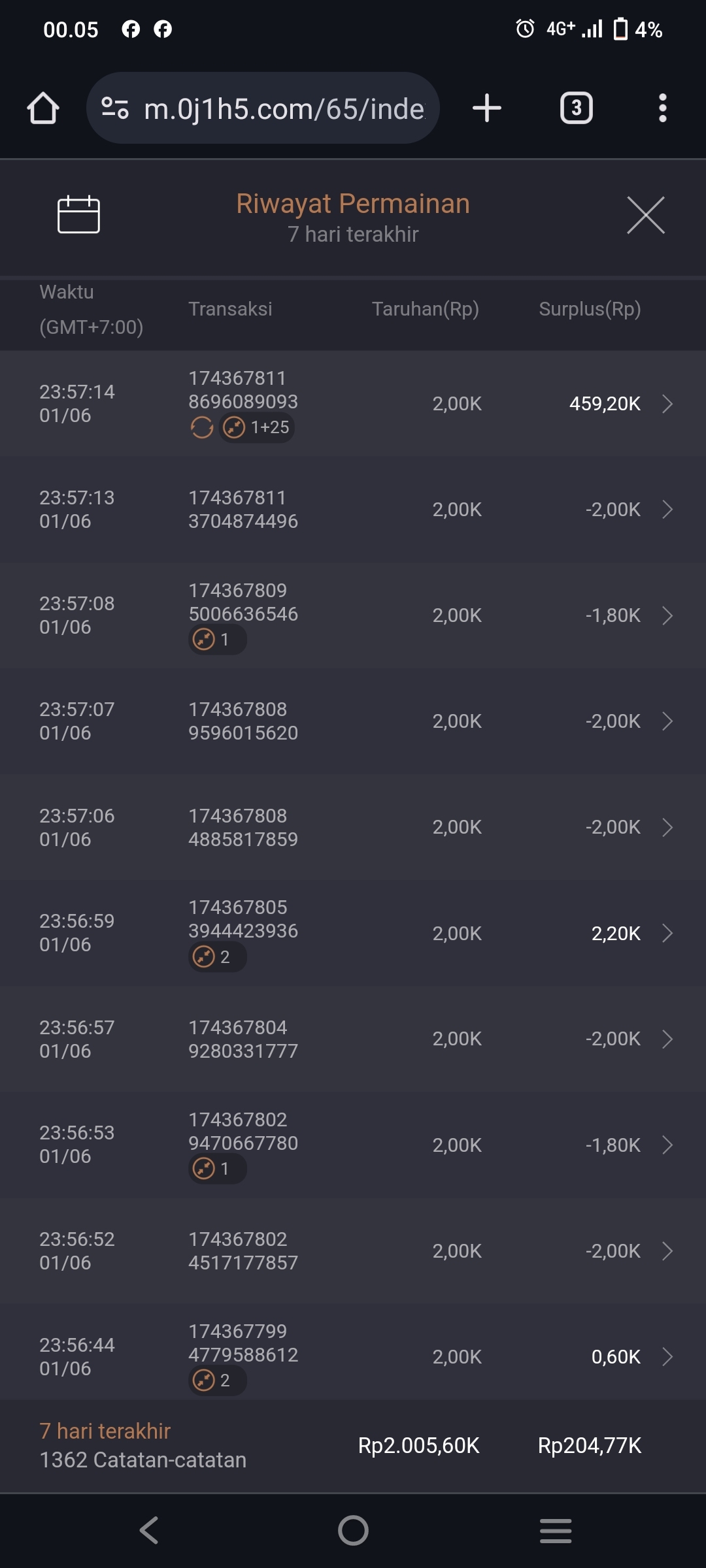This screenshot has height=1568, width=706.
Task: Open a new browser tab
Action: (x=487, y=108)
